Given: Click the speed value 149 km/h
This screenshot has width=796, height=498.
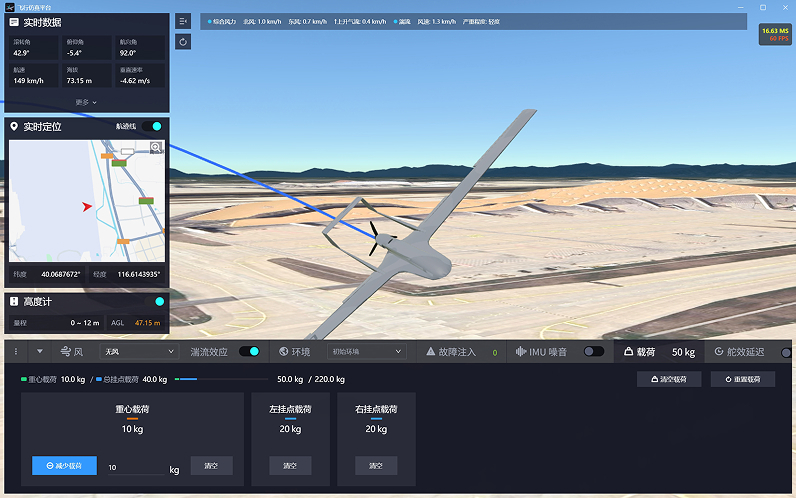Looking at the screenshot, I should [x=28, y=81].
